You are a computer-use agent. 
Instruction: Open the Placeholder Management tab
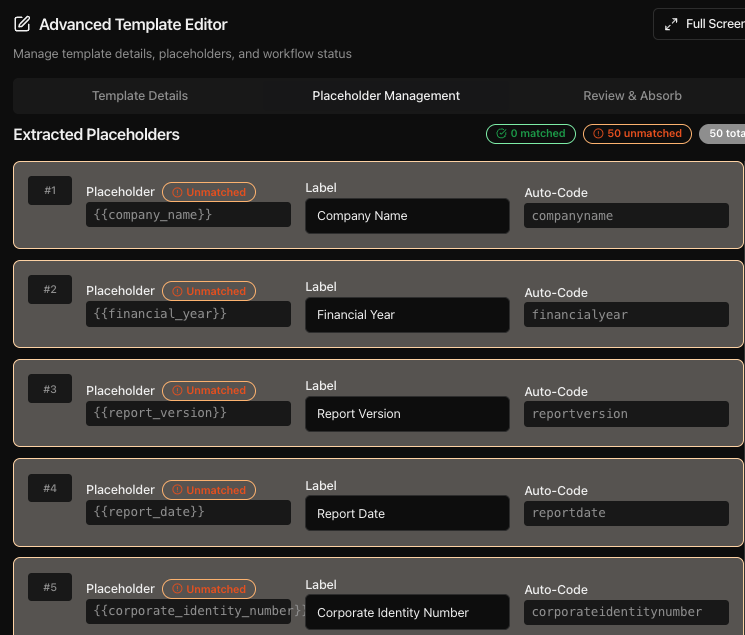click(386, 96)
